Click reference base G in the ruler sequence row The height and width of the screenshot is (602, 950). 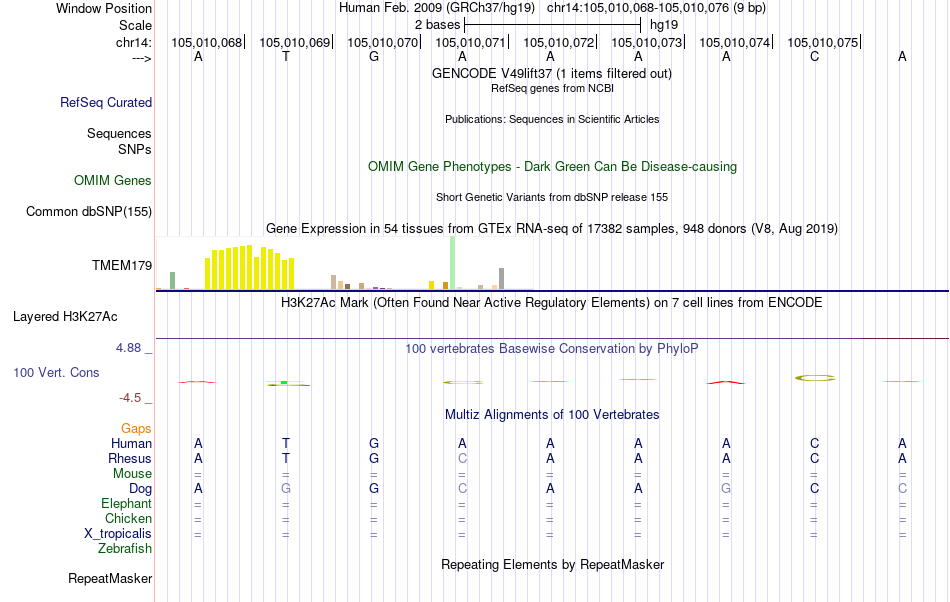pos(374,56)
